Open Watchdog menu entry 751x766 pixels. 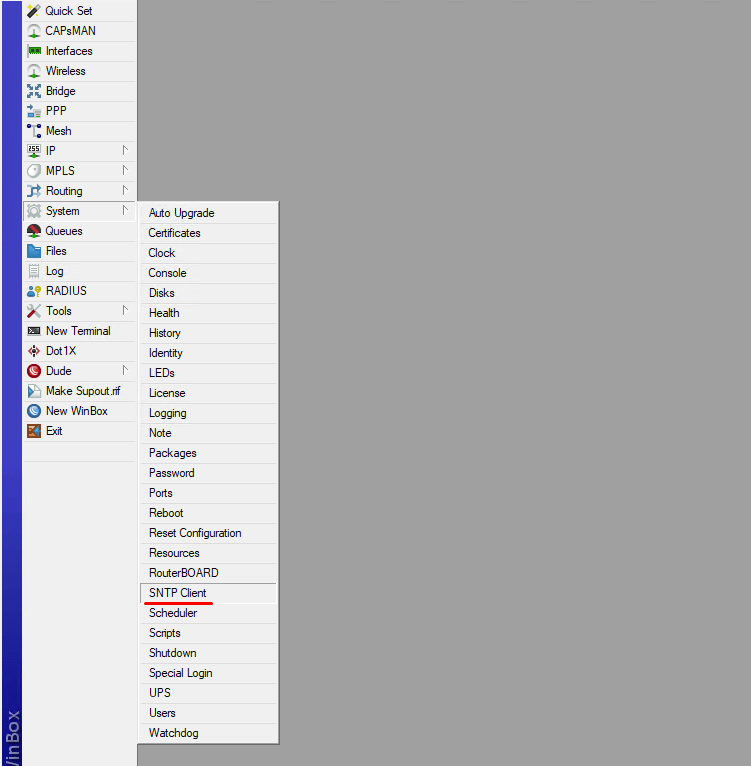pos(208,734)
